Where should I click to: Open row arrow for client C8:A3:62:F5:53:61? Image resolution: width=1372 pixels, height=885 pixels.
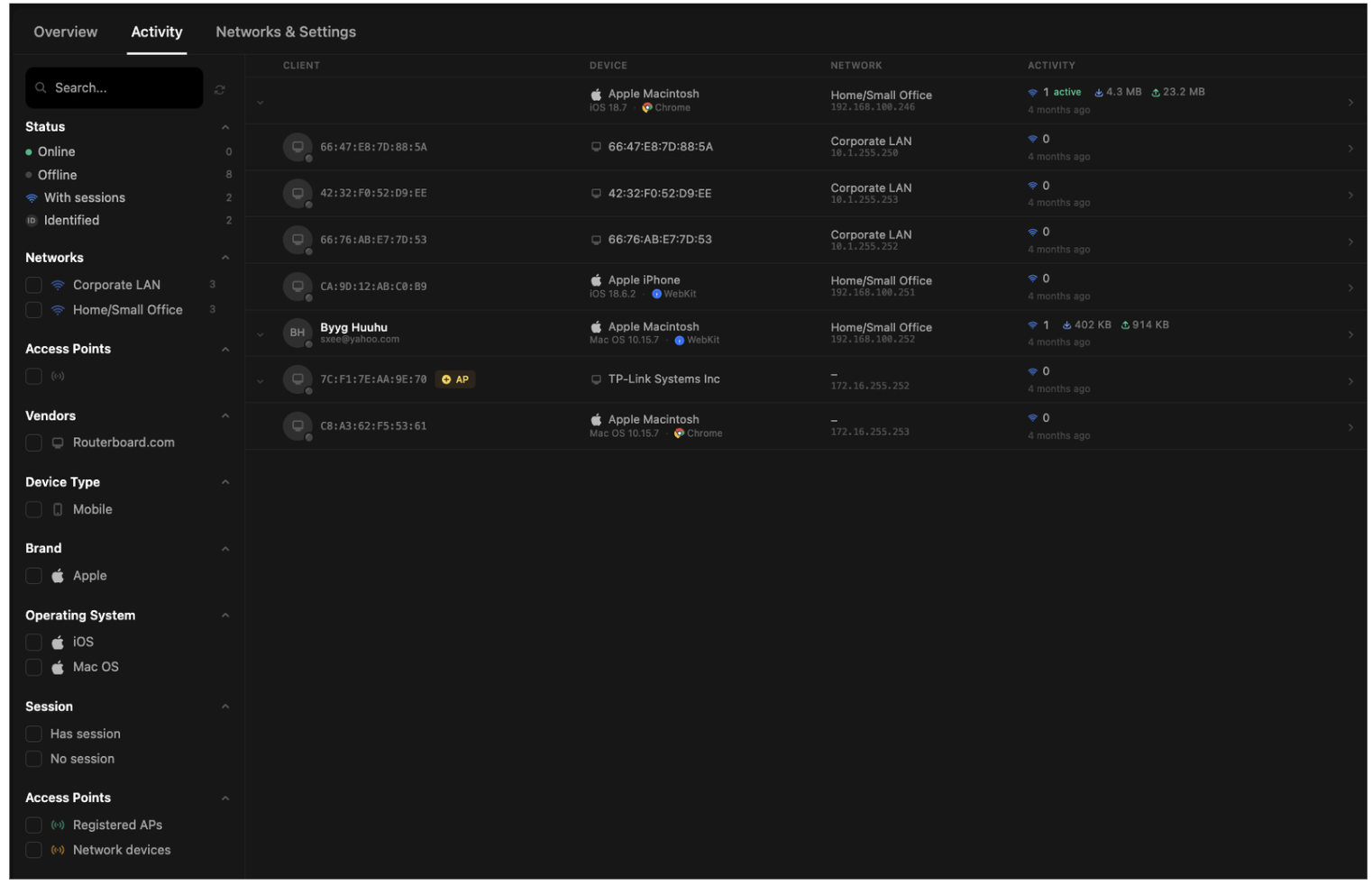[x=1349, y=427]
